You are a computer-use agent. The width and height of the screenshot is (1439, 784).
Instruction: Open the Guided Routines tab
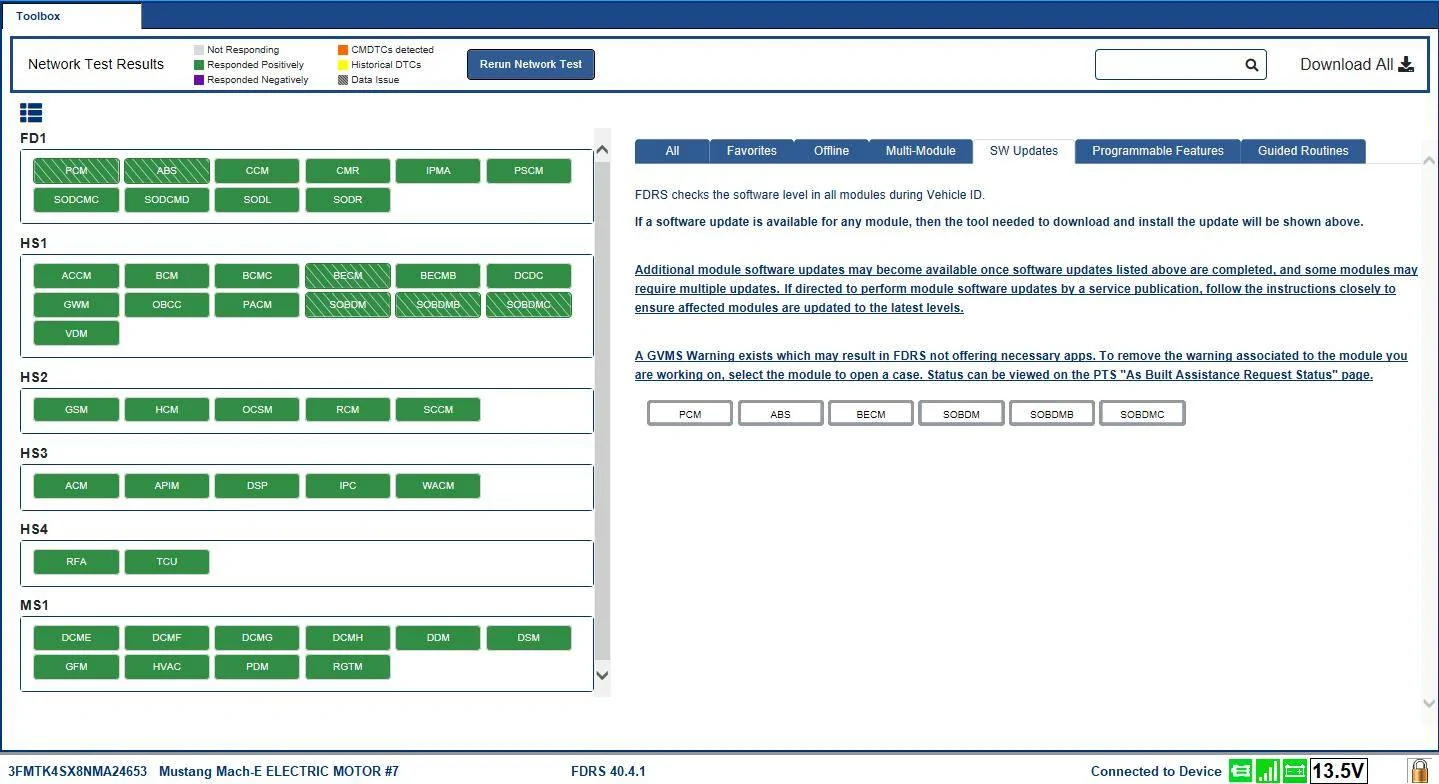1303,151
